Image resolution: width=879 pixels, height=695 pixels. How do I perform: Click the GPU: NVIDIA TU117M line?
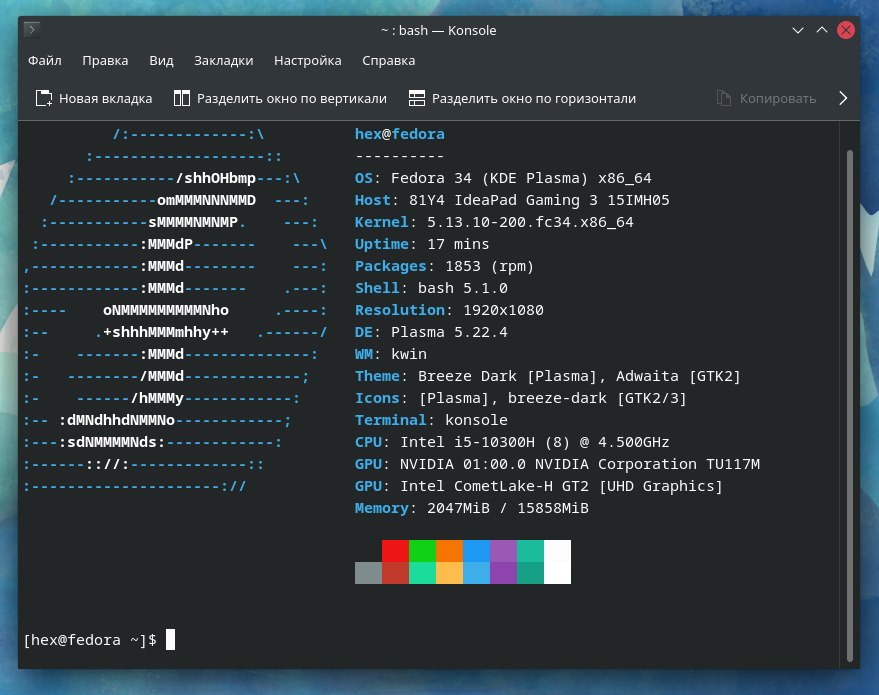[557, 464]
